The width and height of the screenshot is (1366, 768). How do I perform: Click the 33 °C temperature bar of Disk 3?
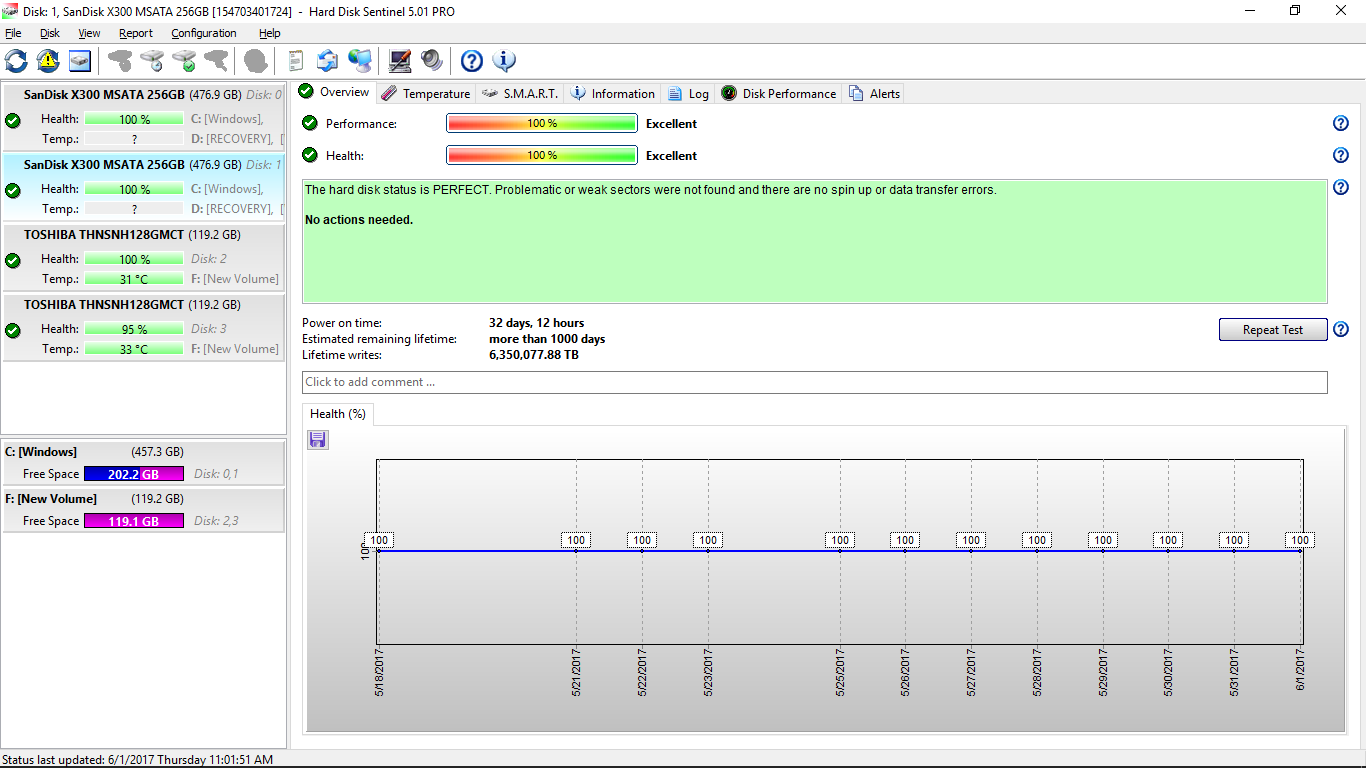[134, 349]
